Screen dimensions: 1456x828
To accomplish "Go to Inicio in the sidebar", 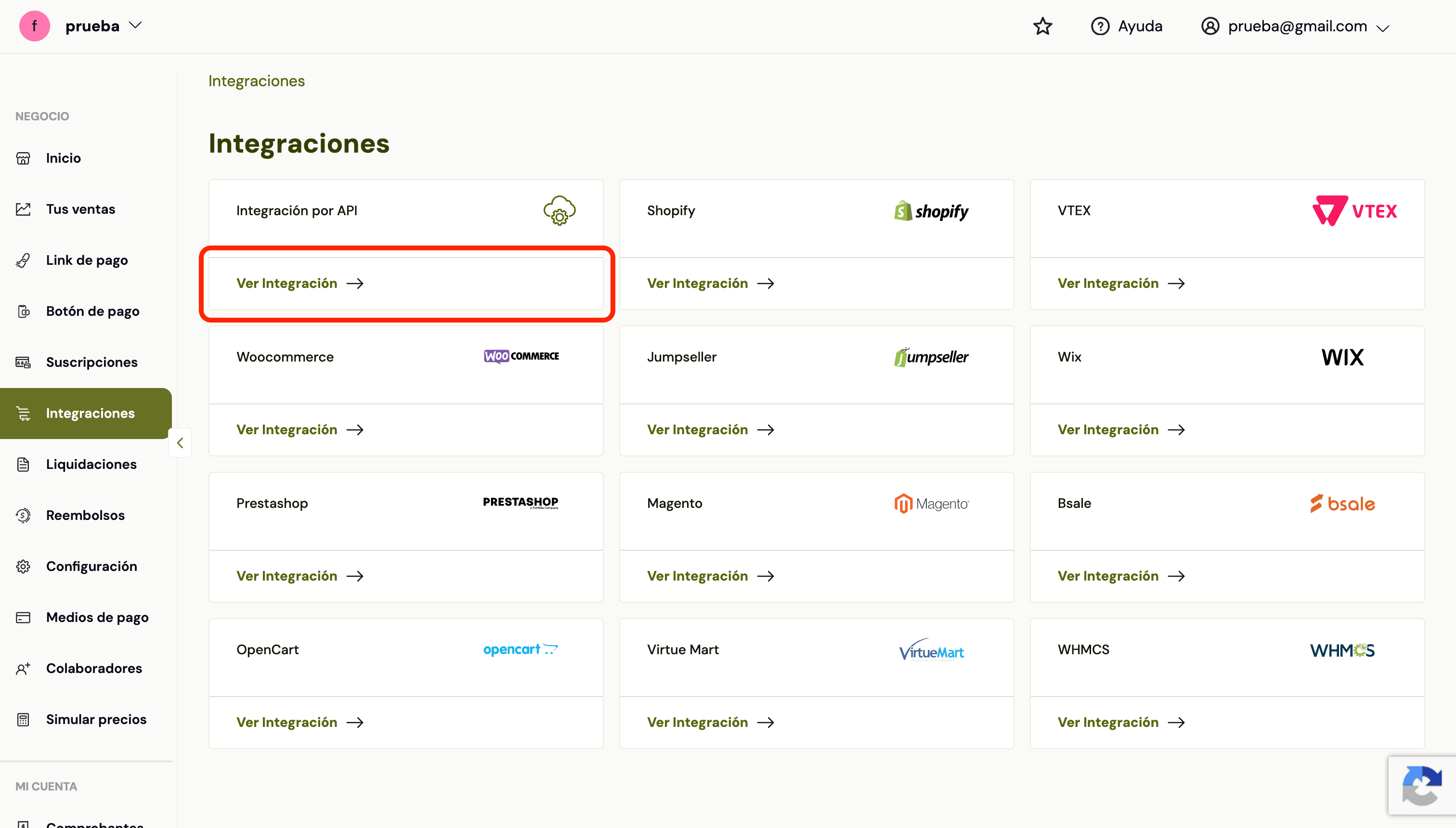I will [86, 158].
